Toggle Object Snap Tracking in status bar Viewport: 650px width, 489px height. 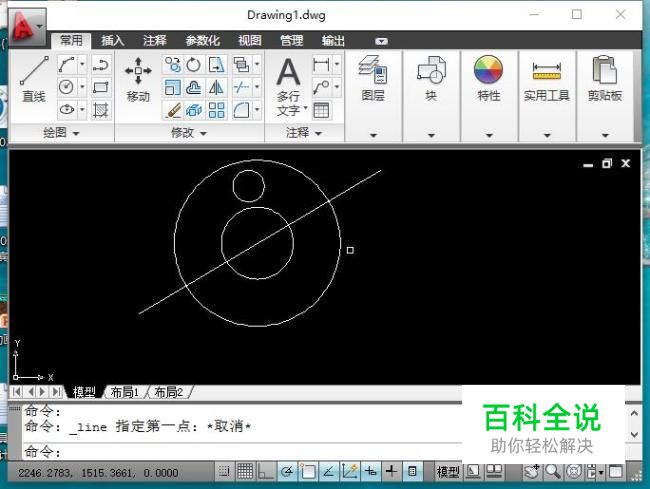(328, 472)
